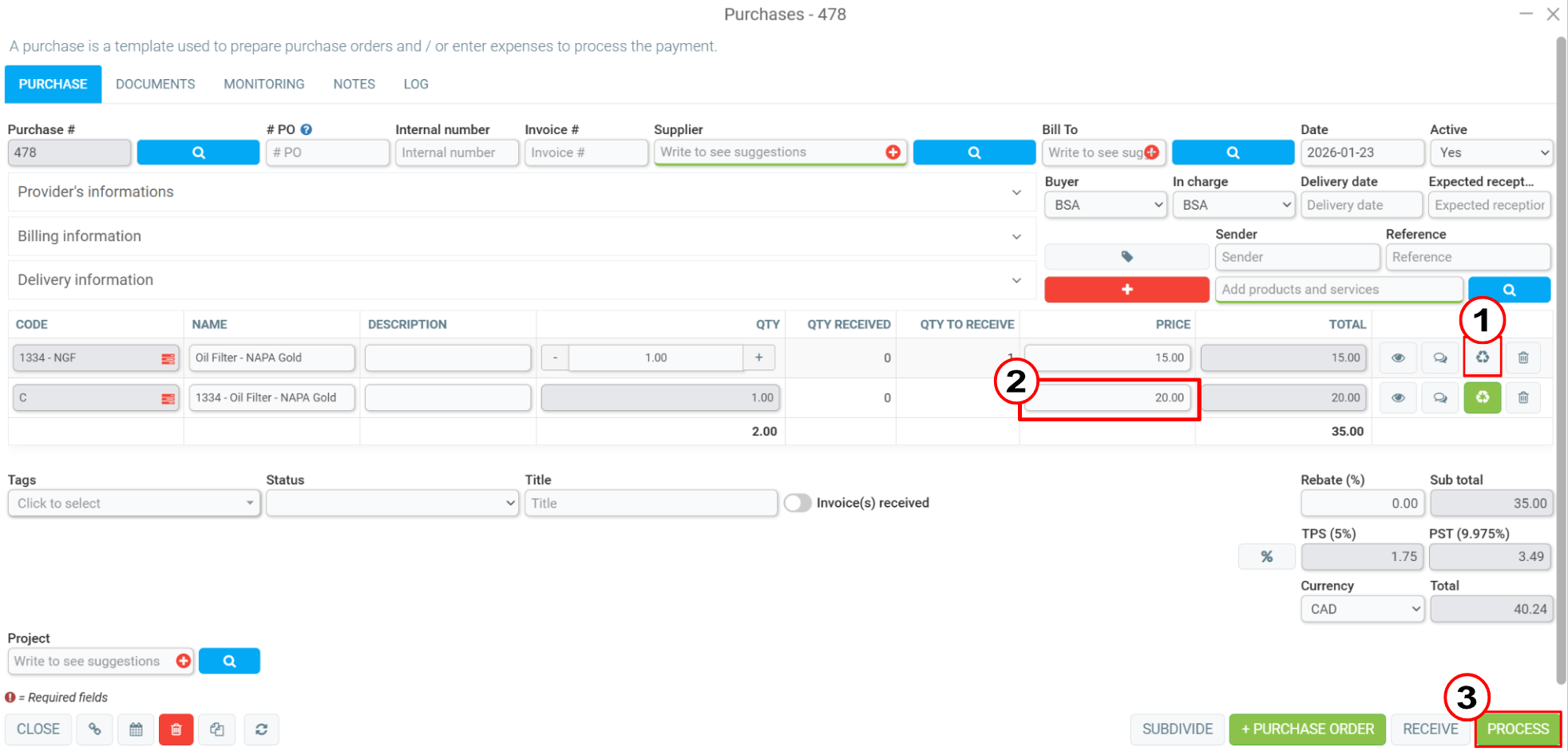Open the calendar icon near the Close button
Viewport: 1568px width, 751px height.
tap(136, 729)
